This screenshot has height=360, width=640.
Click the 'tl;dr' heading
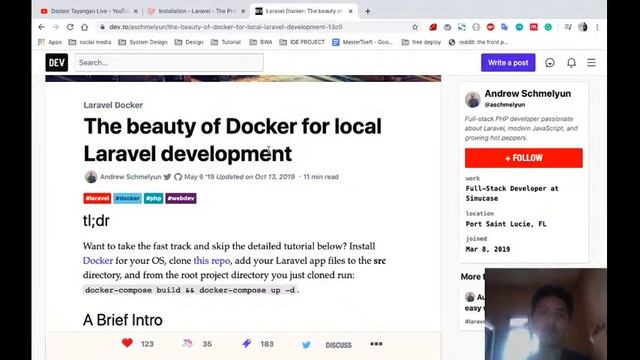coord(96,220)
